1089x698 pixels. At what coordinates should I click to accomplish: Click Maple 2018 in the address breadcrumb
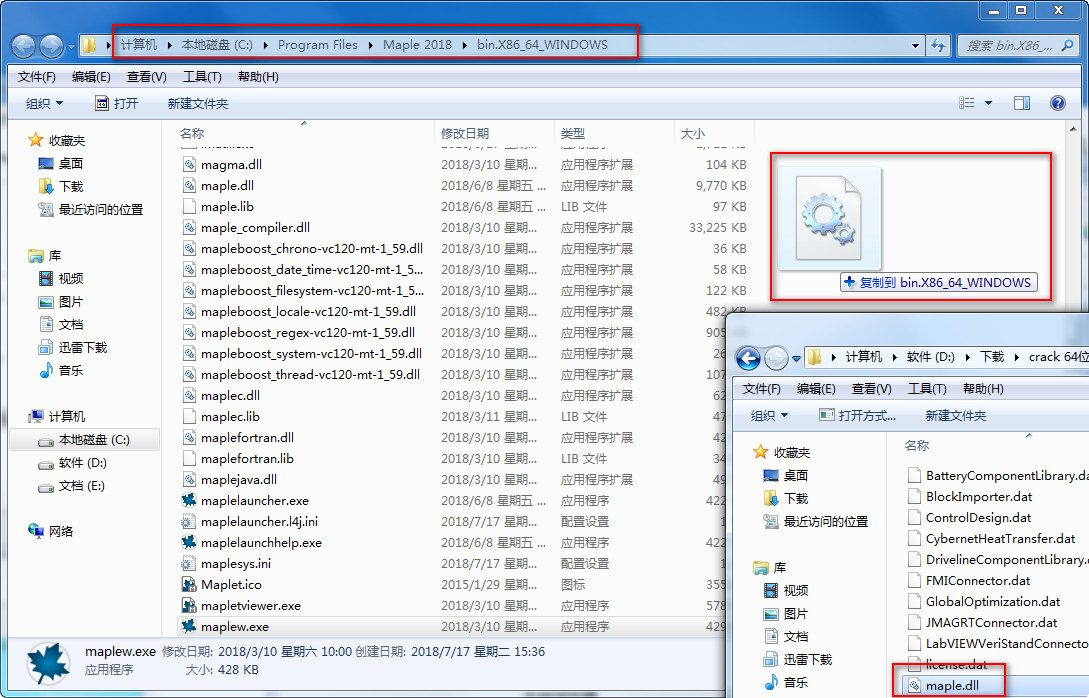tap(417, 44)
